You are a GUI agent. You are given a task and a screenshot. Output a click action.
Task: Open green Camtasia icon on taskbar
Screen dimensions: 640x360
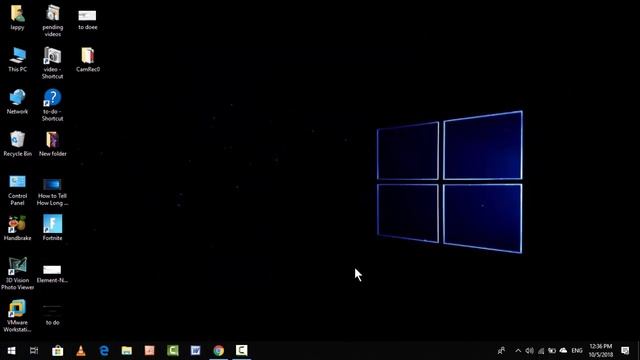173,351
